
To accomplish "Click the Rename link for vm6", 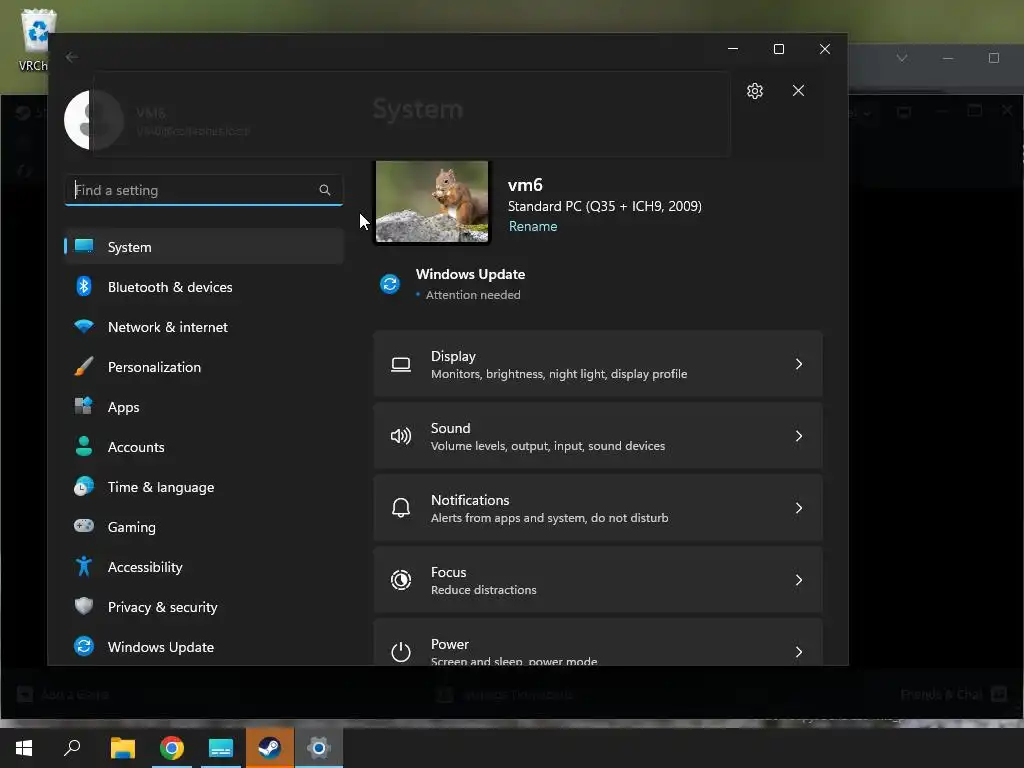I will (533, 227).
